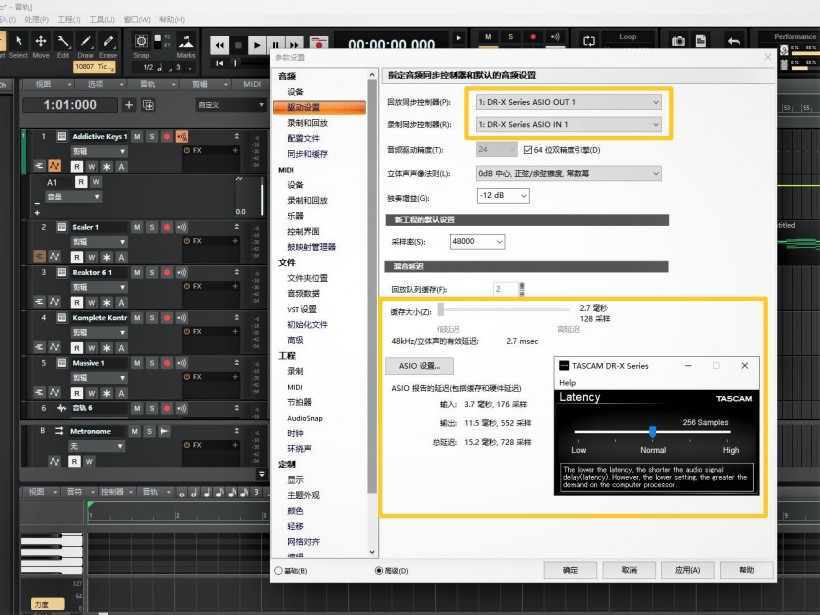
Task: Select the Erase tool
Action: tap(110, 38)
